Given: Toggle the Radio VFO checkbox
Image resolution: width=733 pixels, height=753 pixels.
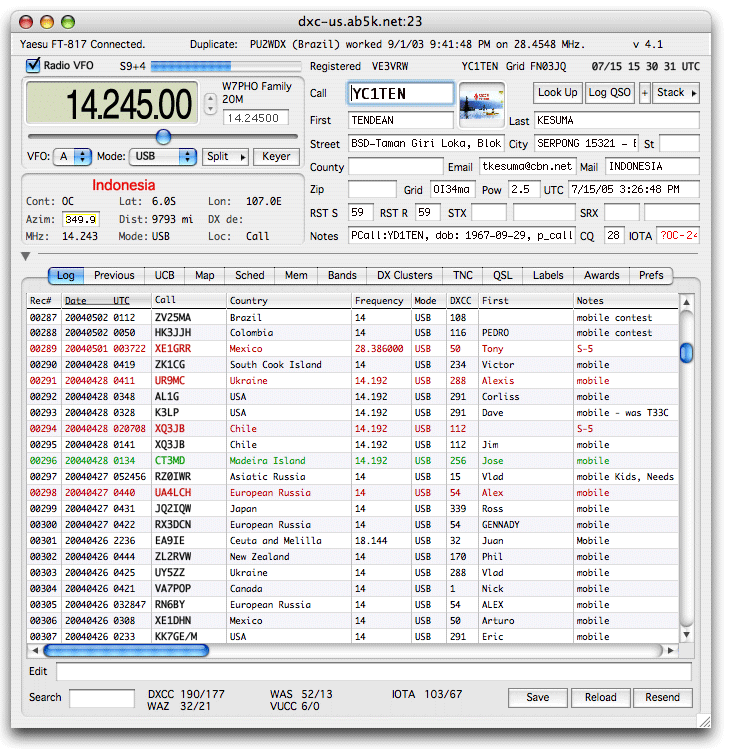Looking at the screenshot, I should point(32,66).
